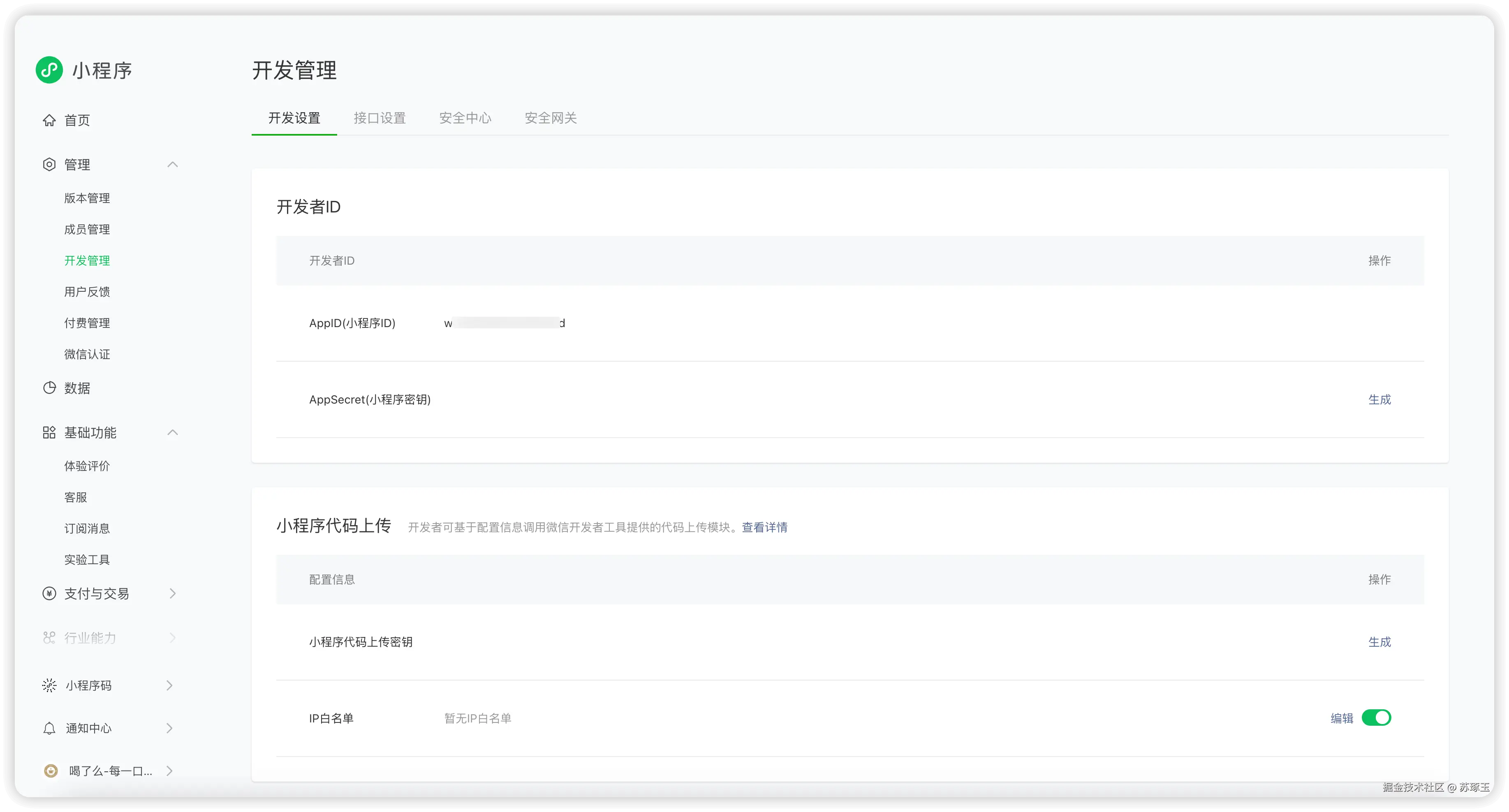Collapse the 基础功能 section chevron
This screenshot has width=1509, height=812.
click(173, 432)
